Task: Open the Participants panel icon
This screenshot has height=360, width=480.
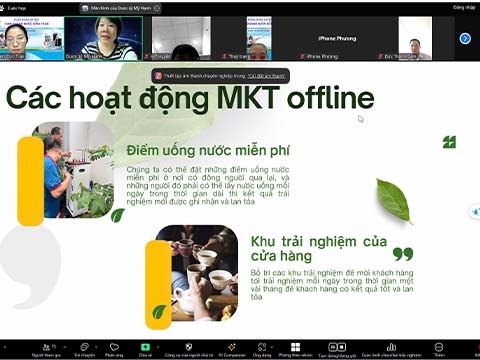Action: point(47,347)
